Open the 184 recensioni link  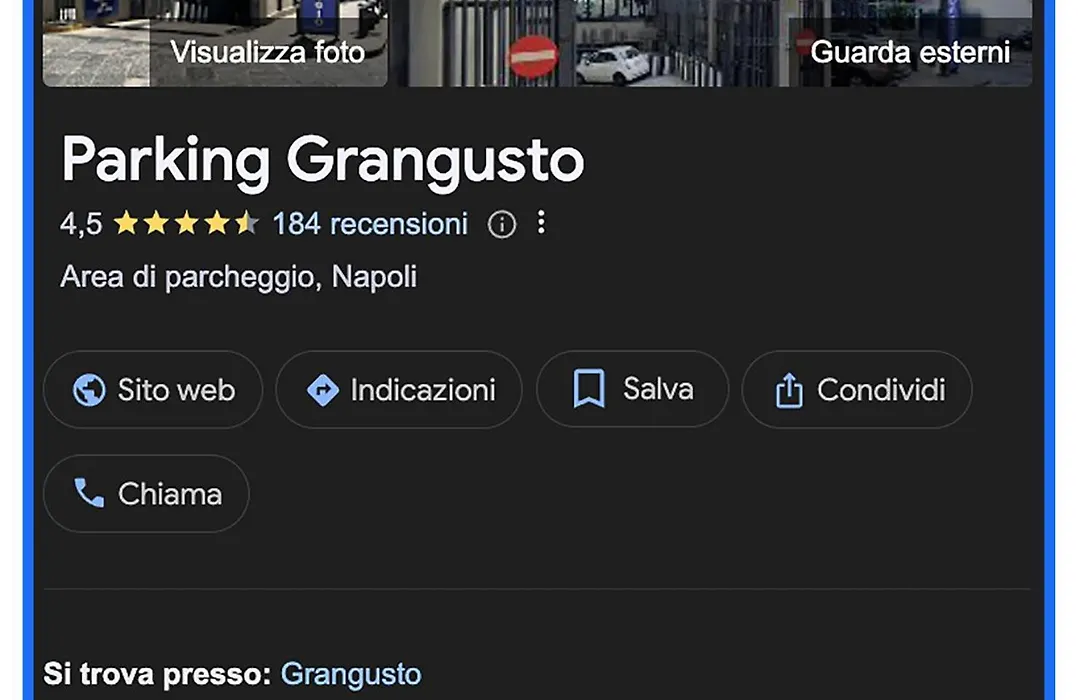(x=371, y=224)
